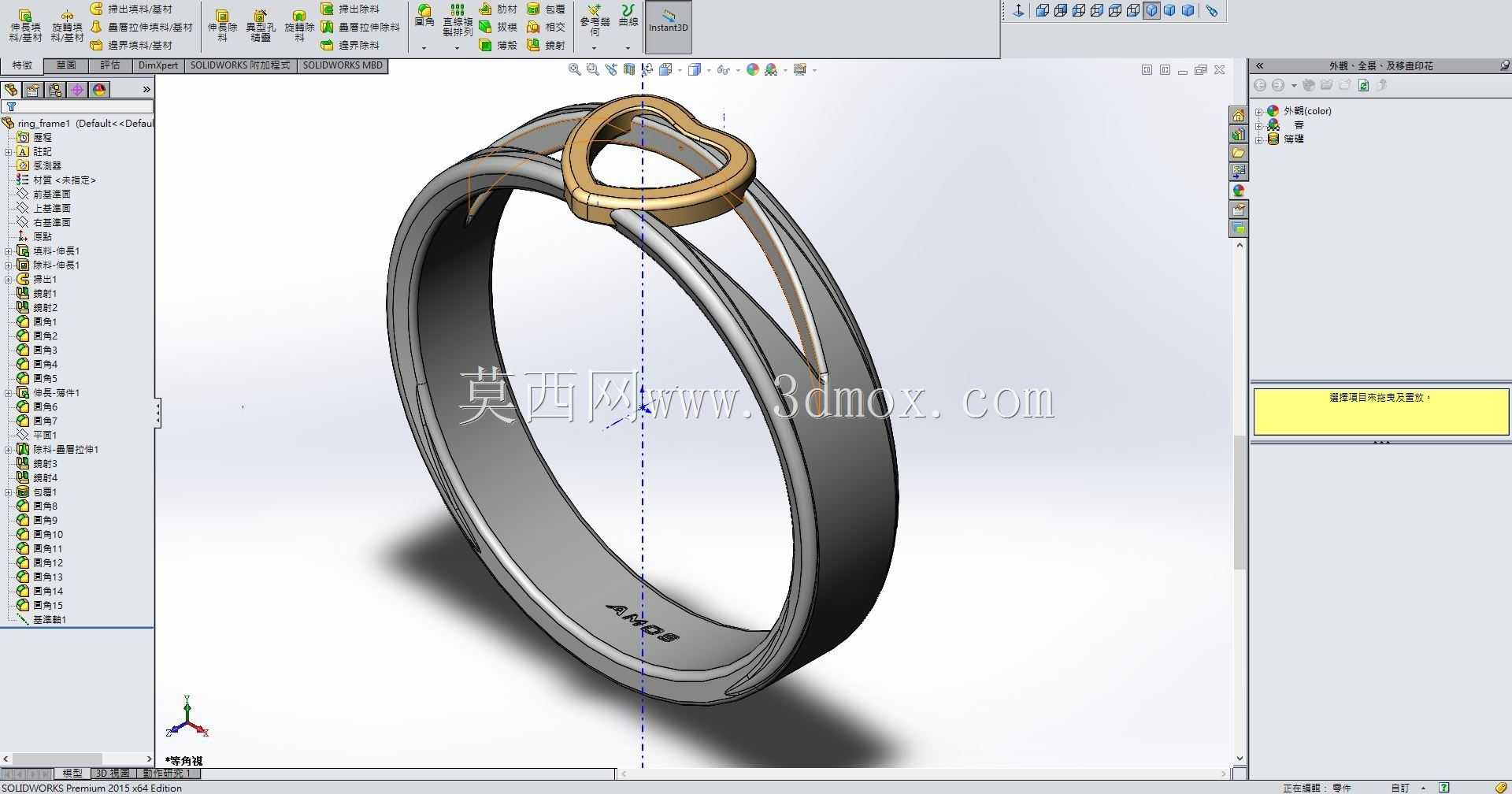Open the 異型孔精靈 hole wizard
This screenshot has height=794, width=1512.
pos(261,26)
